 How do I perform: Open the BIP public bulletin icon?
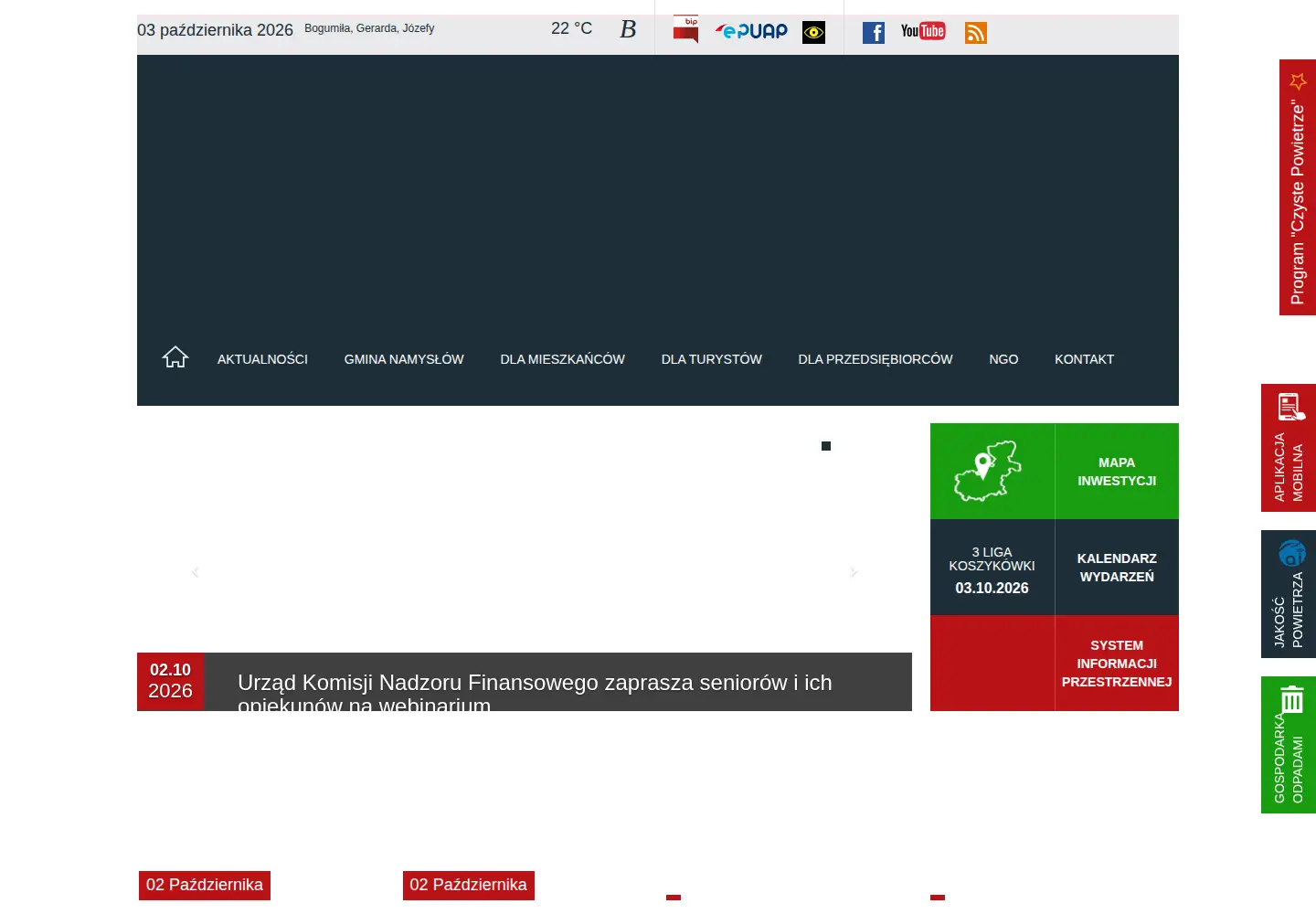point(685,29)
